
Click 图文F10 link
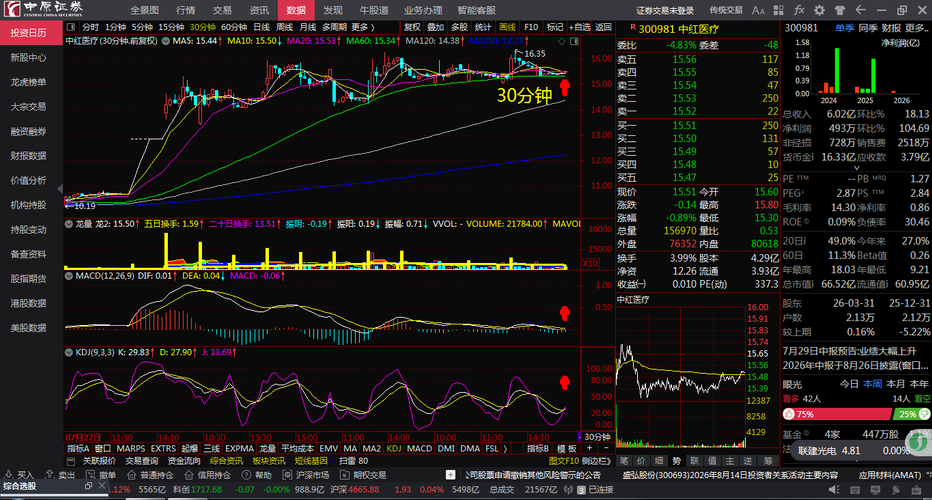tap(563, 461)
